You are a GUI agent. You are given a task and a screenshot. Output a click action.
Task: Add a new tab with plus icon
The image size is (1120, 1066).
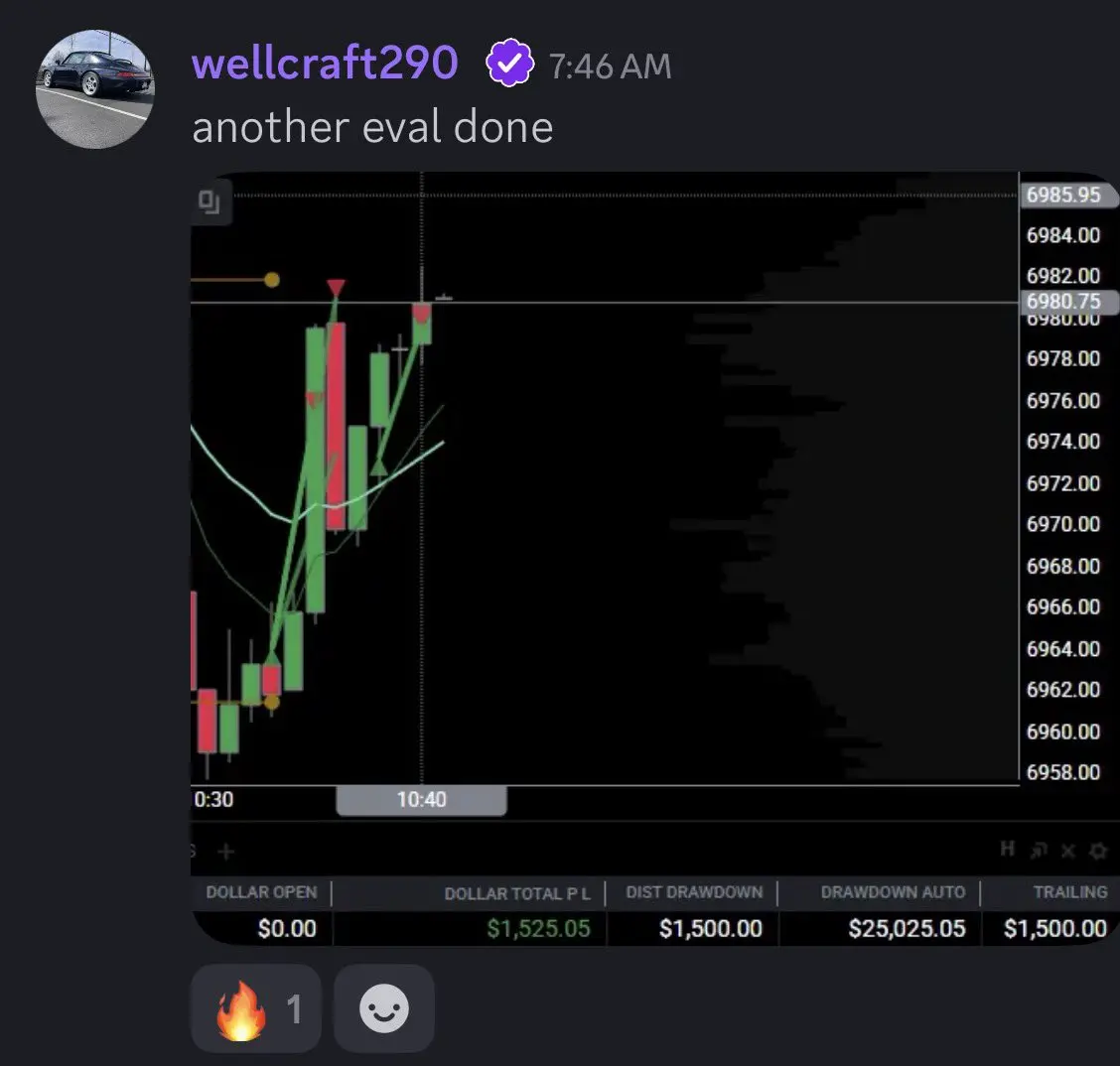point(225,851)
